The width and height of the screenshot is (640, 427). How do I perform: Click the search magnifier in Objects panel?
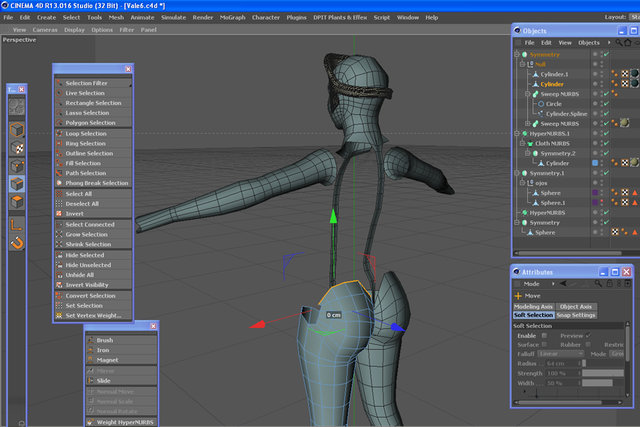619,42
